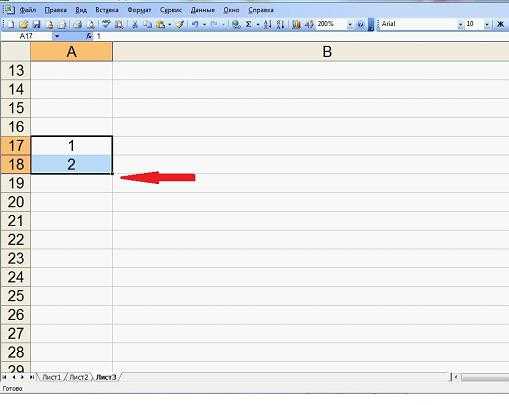Viewport: 509px width, 405px height.
Task: Select row 22 header
Action: (x=16, y=240)
